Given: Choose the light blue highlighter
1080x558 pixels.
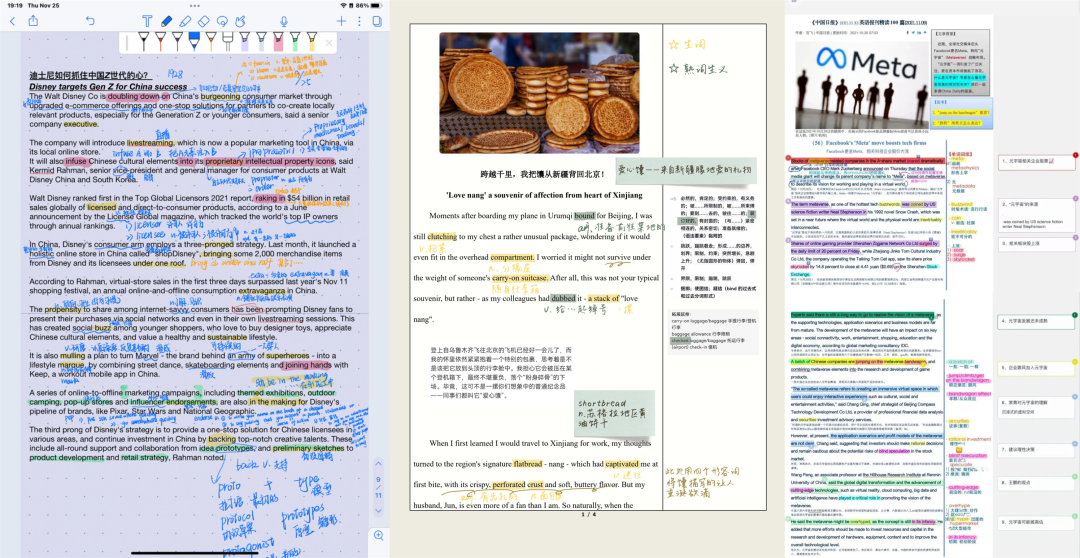Looking at the screenshot, I should (x=261, y=42).
